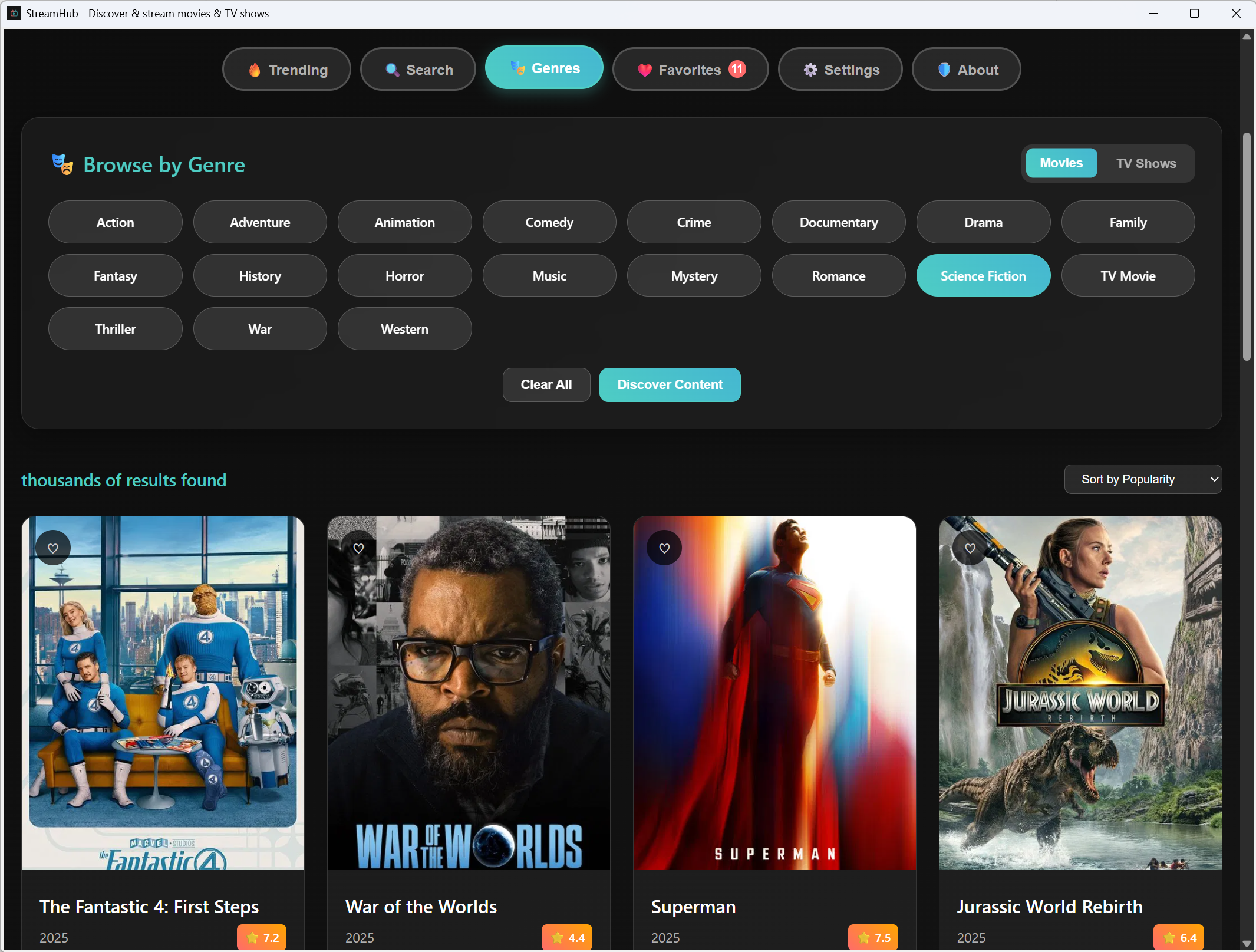The image size is (1256, 952).
Task: Select the Genres tab
Action: (544, 68)
